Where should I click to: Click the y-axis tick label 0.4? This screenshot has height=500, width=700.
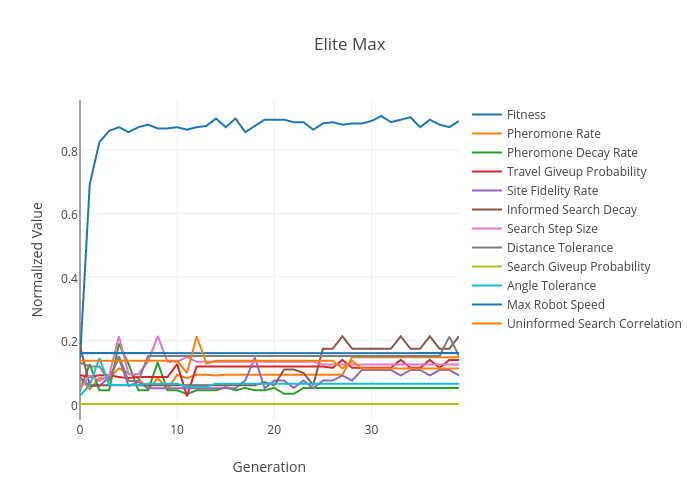(x=67, y=278)
